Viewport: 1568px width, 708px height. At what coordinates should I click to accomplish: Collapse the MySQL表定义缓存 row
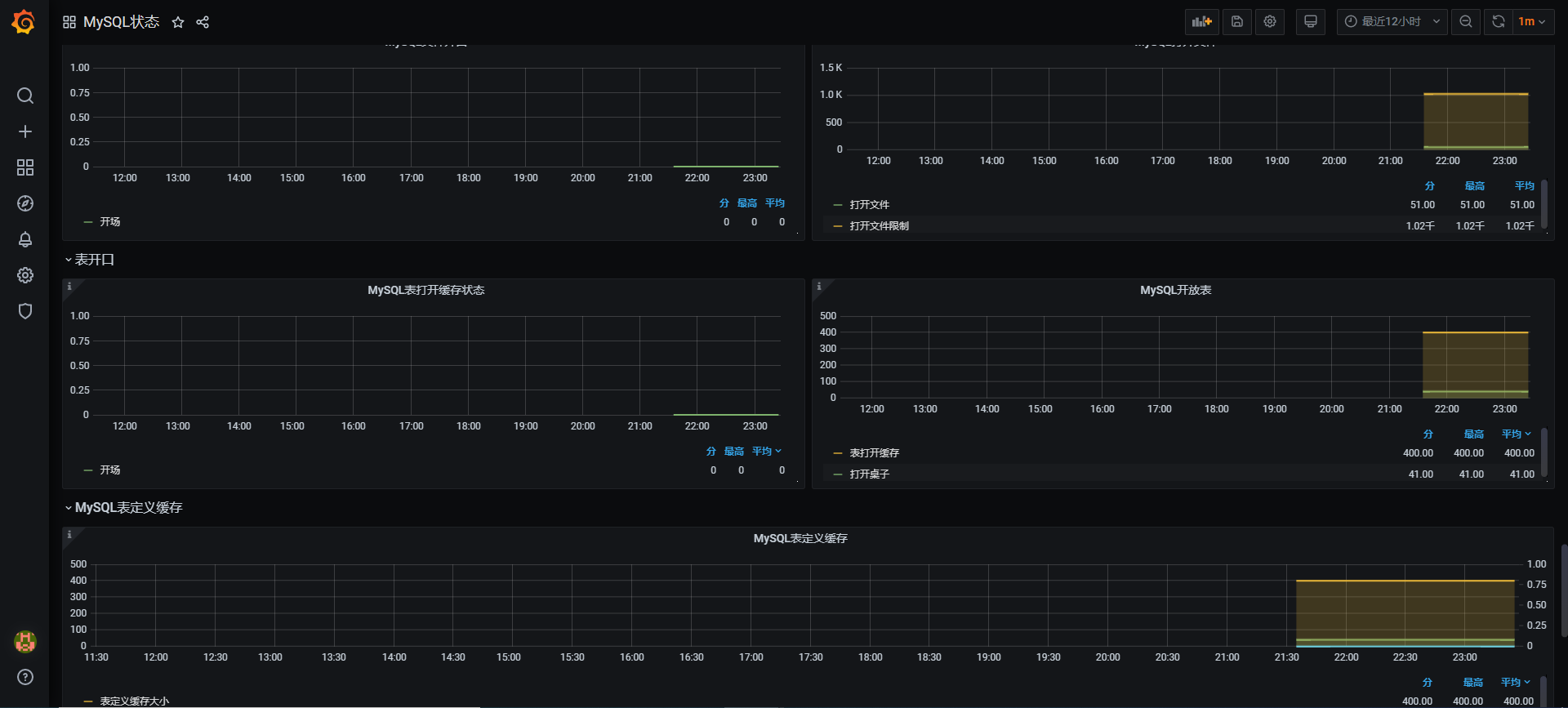coord(123,508)
